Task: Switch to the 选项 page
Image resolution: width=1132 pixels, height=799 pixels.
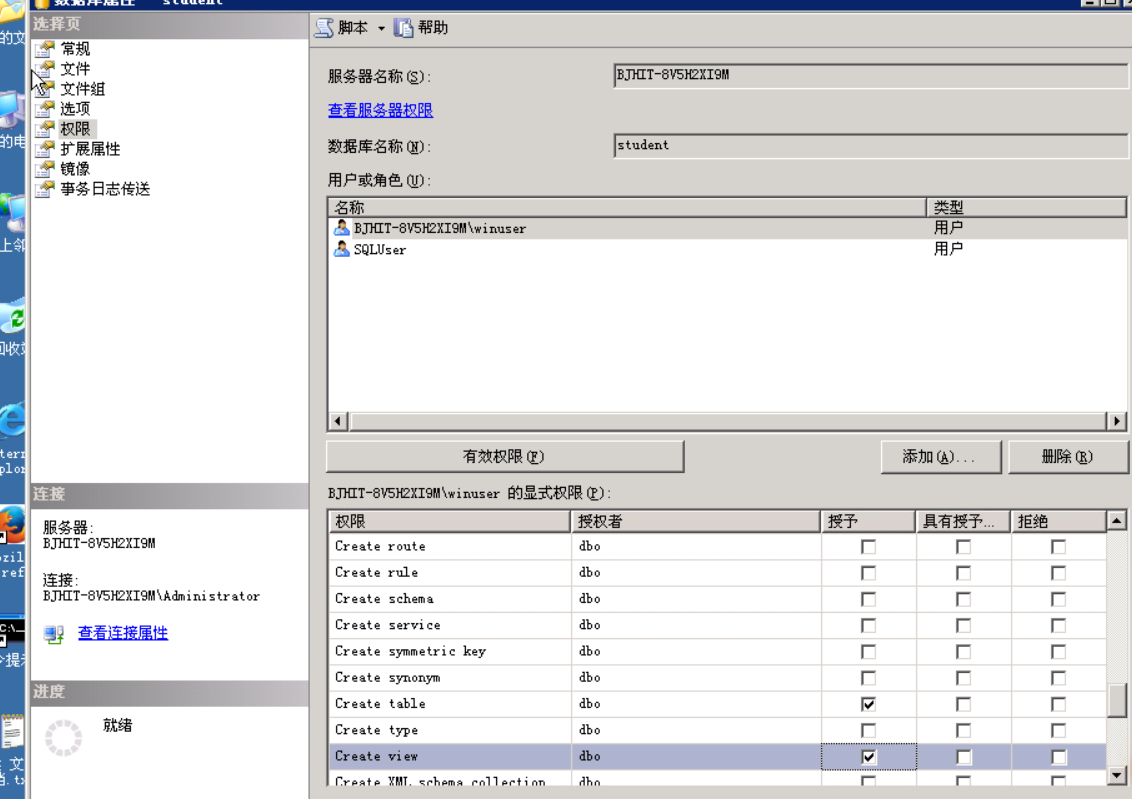Action: click(x=75, y=109)
